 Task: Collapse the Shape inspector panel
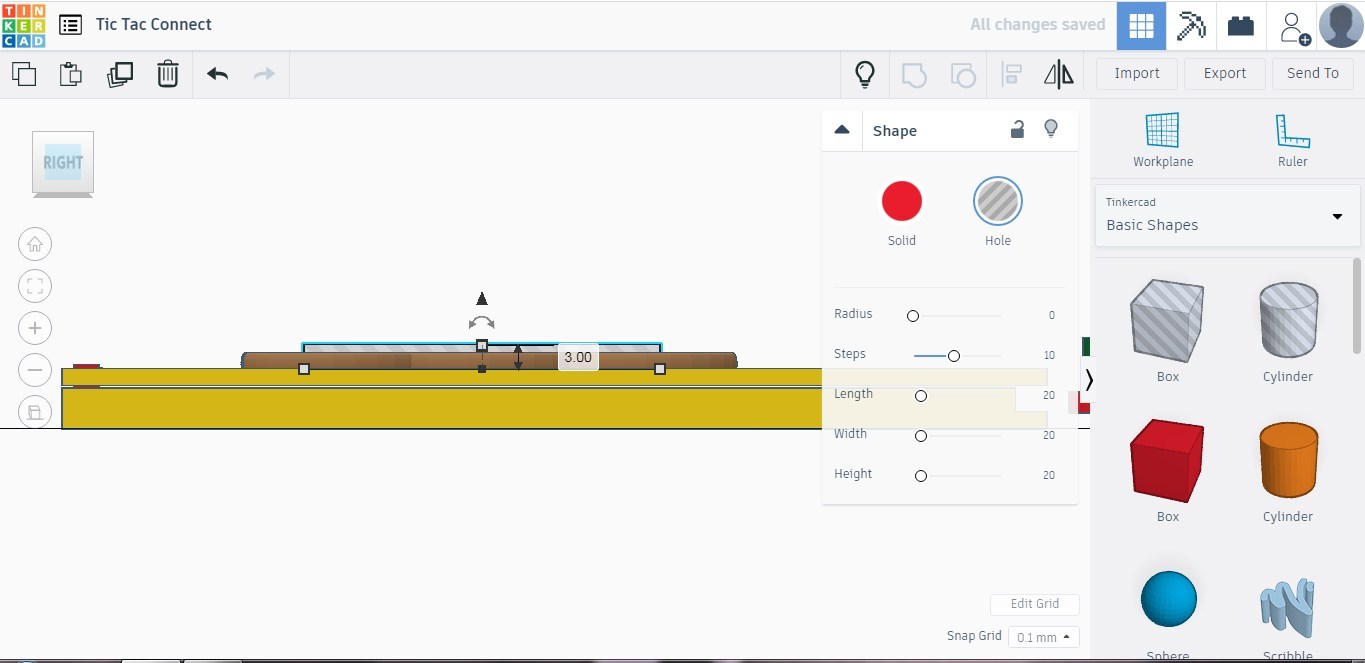click(x=841, y=129)
